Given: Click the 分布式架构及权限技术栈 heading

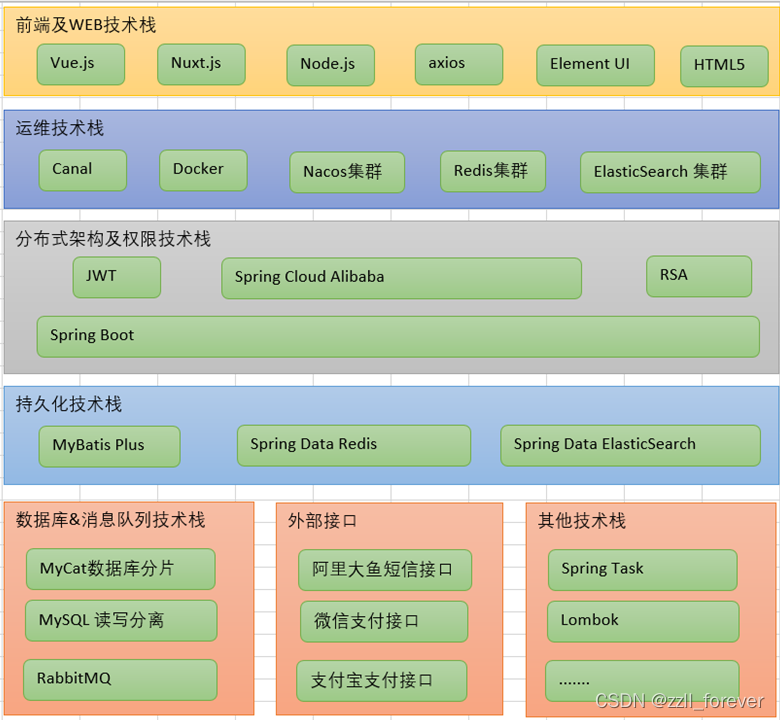Looking at the screenshot, I should (113, 239).
